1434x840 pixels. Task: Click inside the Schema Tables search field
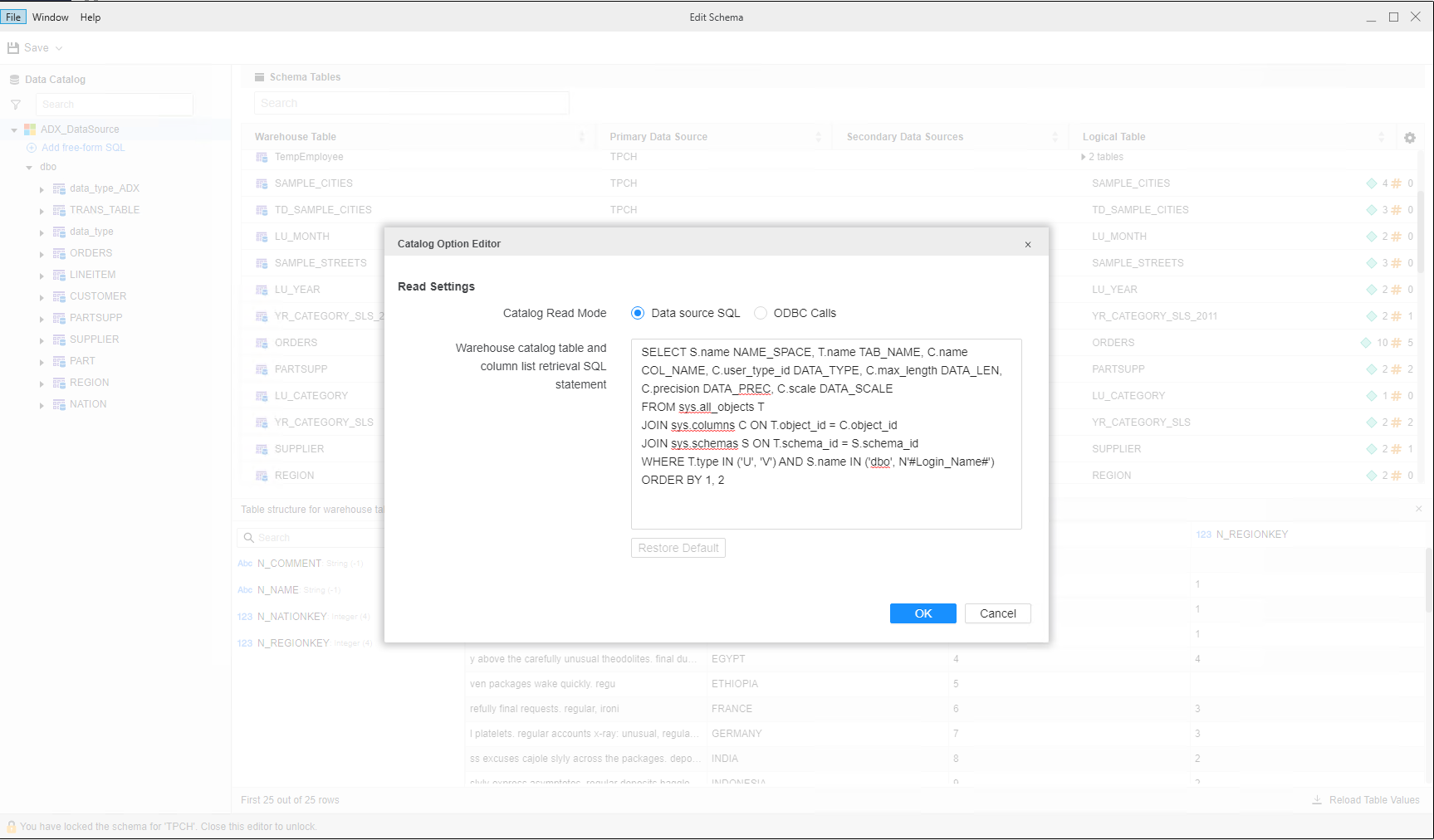tap(411, 102)
